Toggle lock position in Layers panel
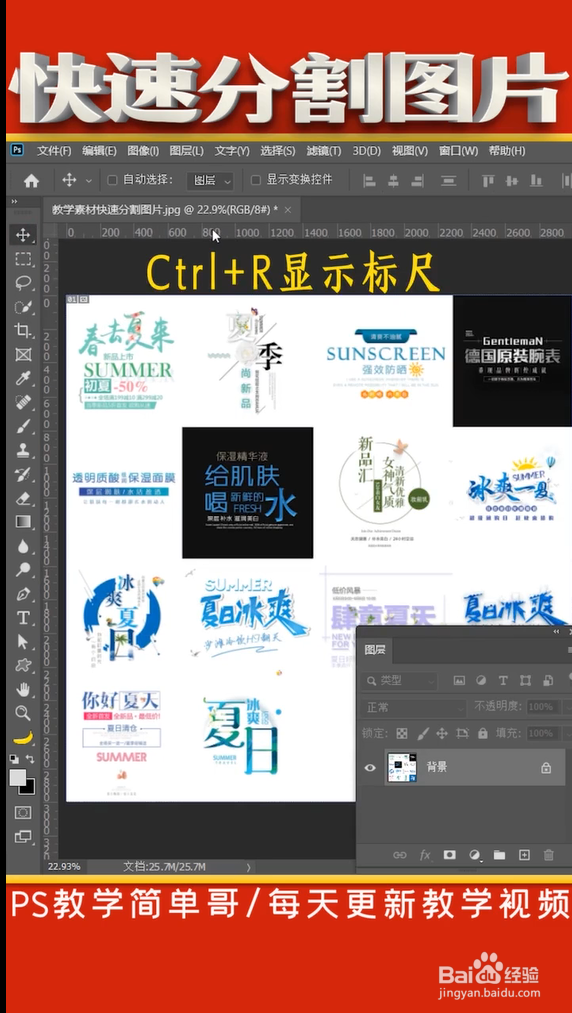 pos(442,733)
